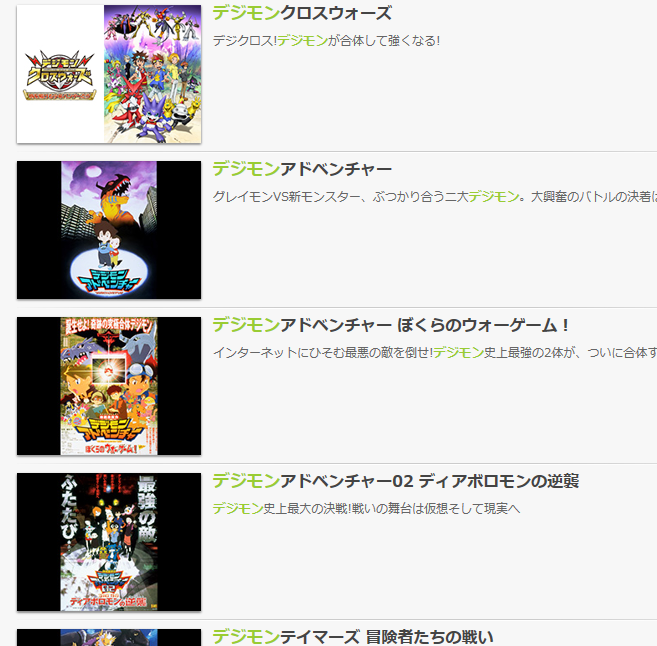Open the デジモンアドベンチャー title link
Screen dimensions: 657x646
tap(302, 169)
